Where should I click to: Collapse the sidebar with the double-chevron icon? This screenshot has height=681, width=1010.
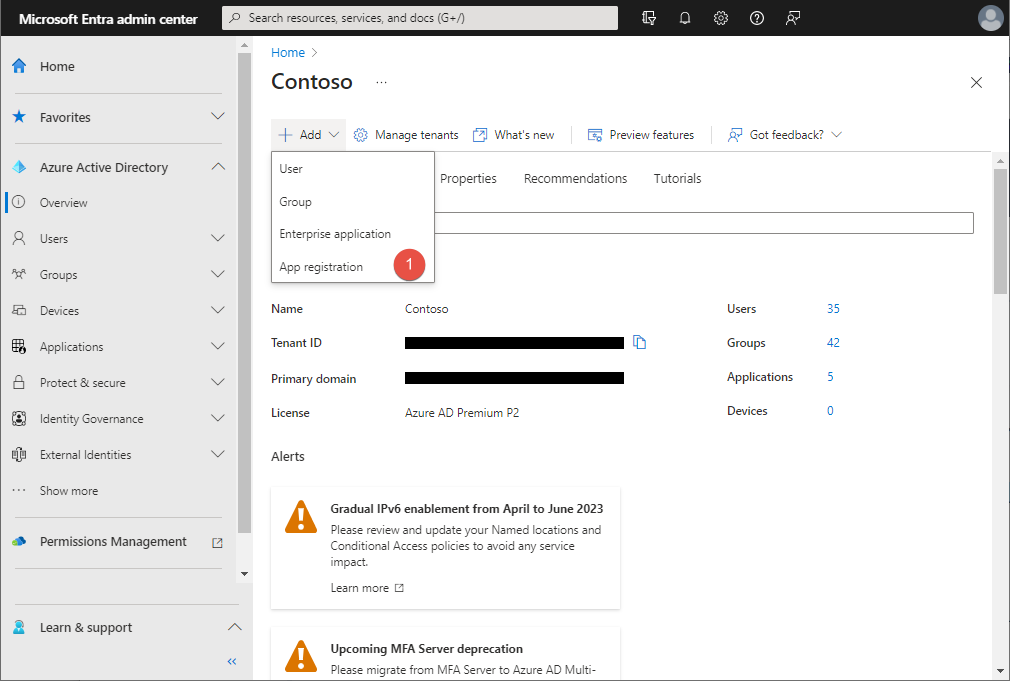[x=231, y=661]
